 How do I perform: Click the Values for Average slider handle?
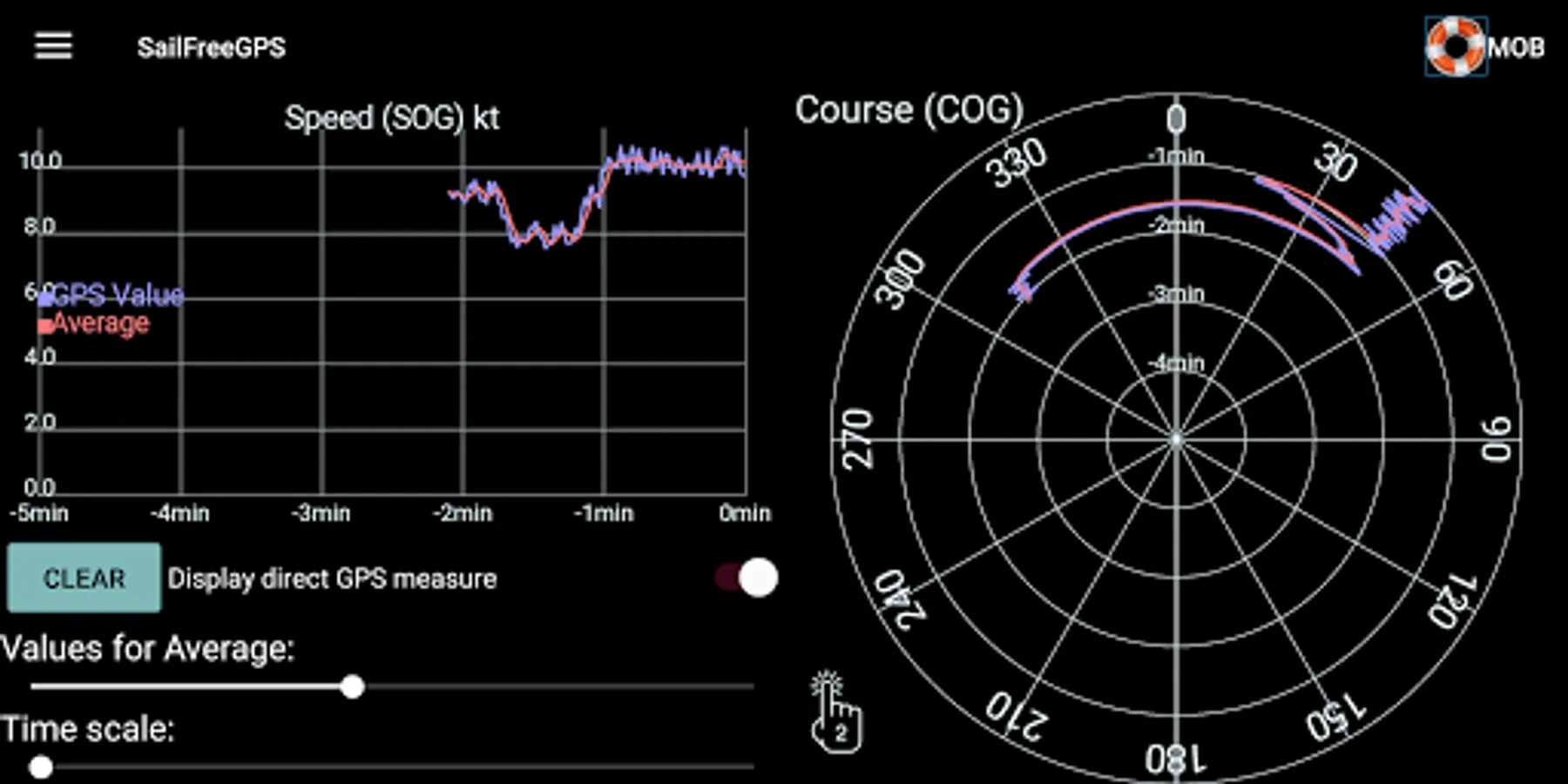[352, 687]
